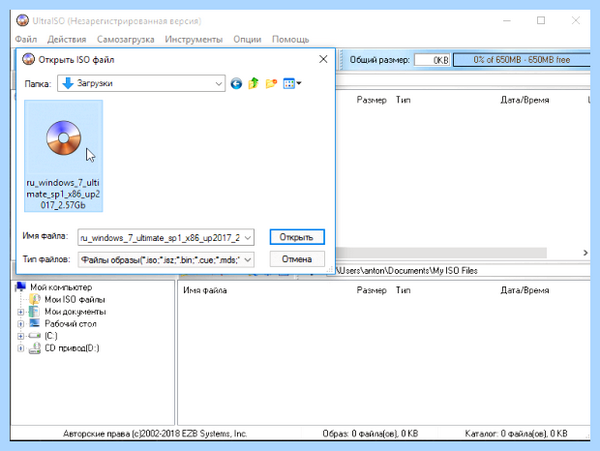The image size is (600, 451).
Task: Click lower pane Тип column header
Action: pos(403,290)
